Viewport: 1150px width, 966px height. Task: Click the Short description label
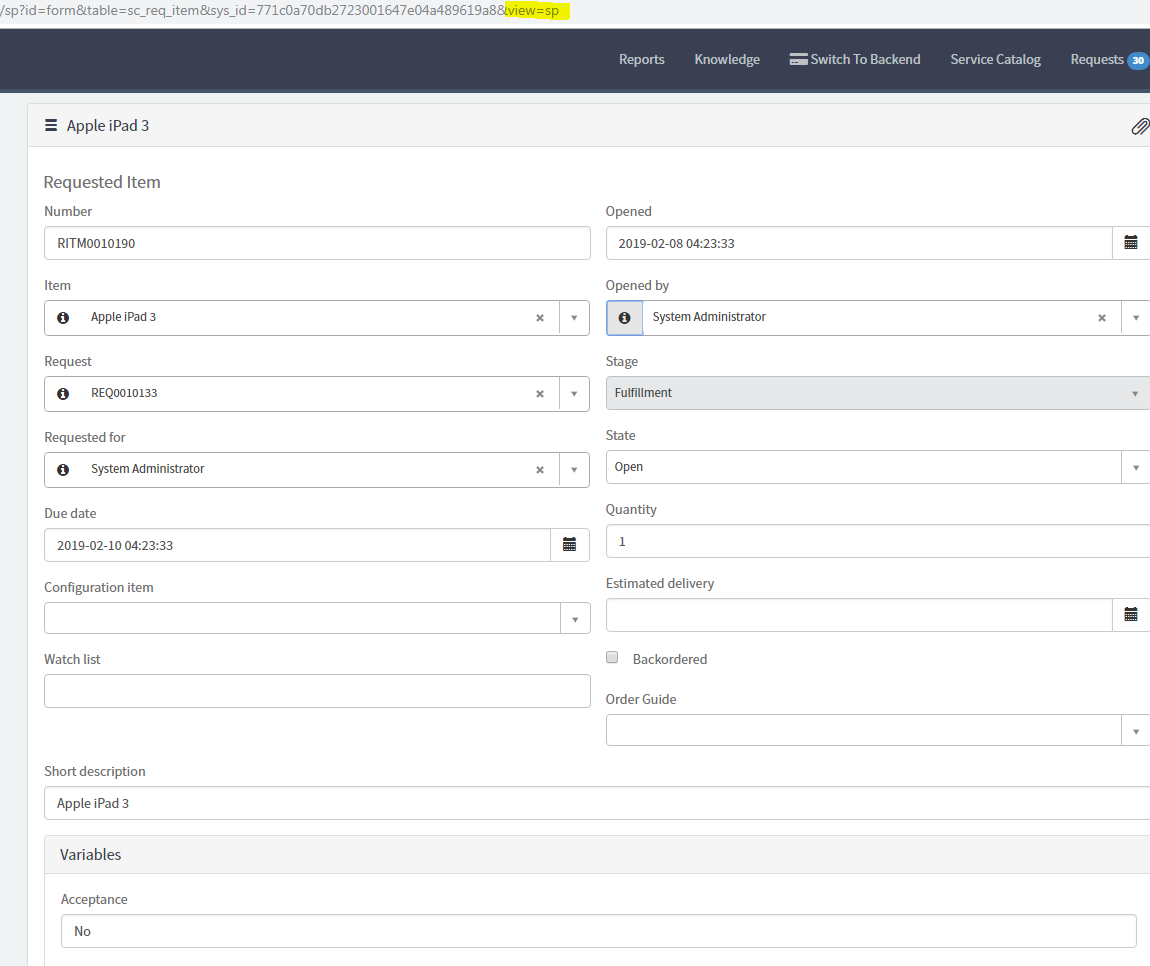[95, 771]
